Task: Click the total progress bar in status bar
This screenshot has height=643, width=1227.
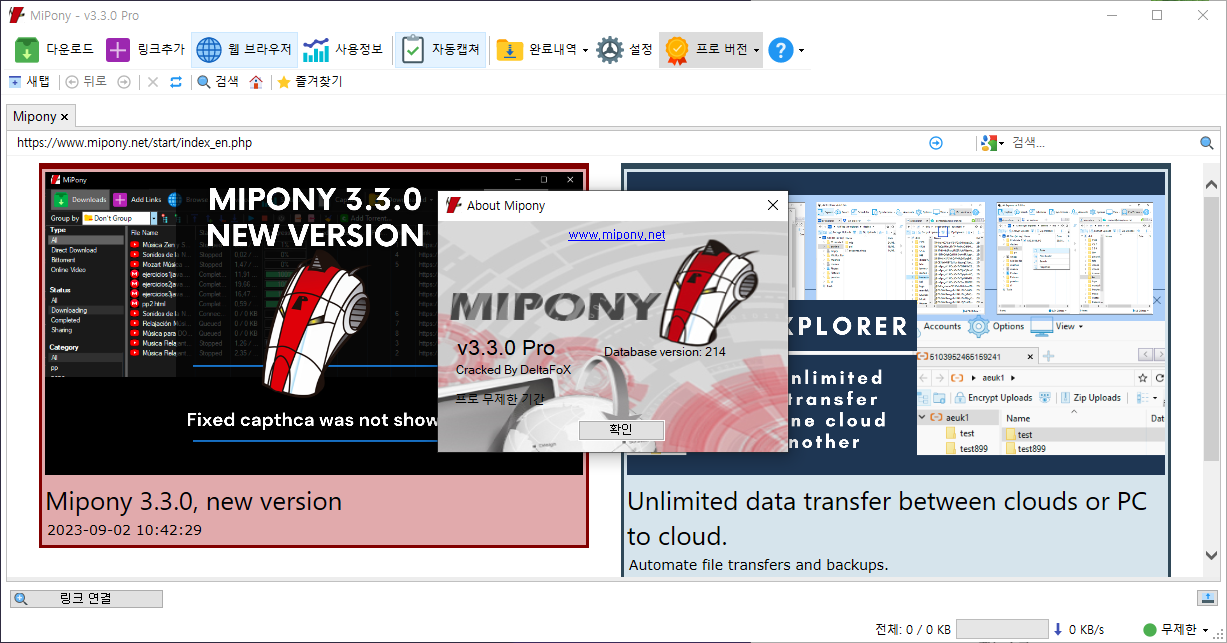Action: pyautogui.click(x=1002, y=630)
